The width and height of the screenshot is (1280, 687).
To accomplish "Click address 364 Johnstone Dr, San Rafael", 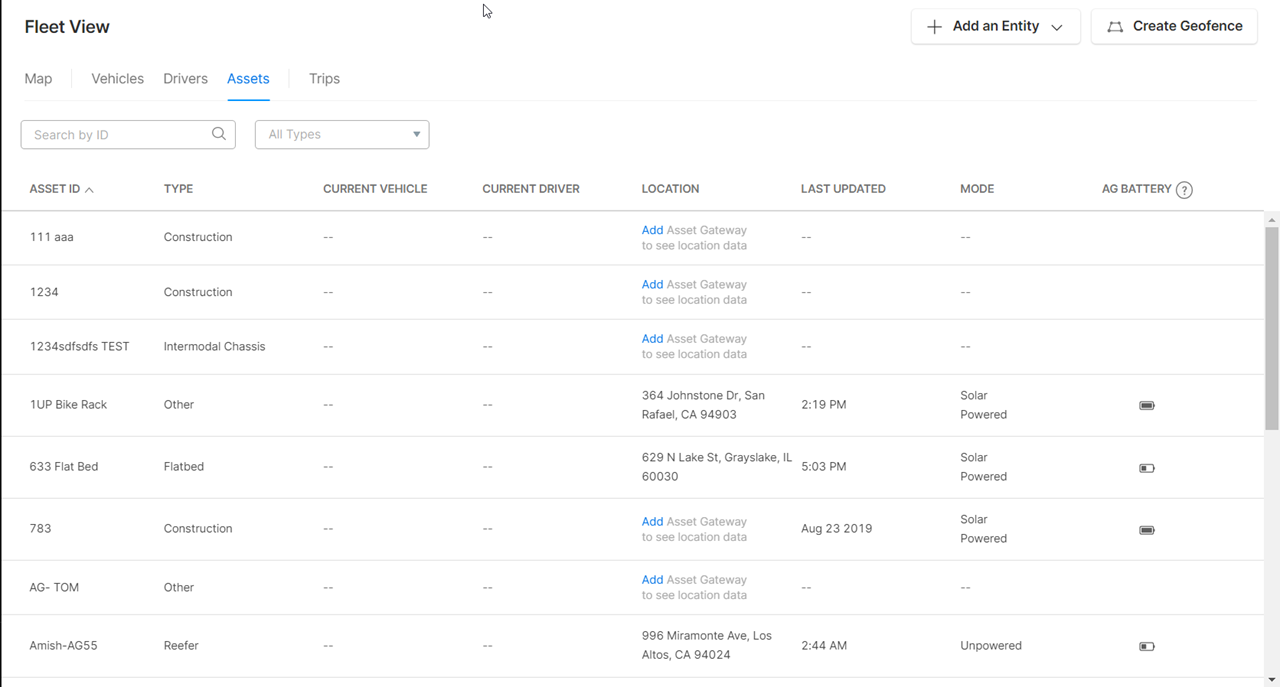I will click(703, 405).
